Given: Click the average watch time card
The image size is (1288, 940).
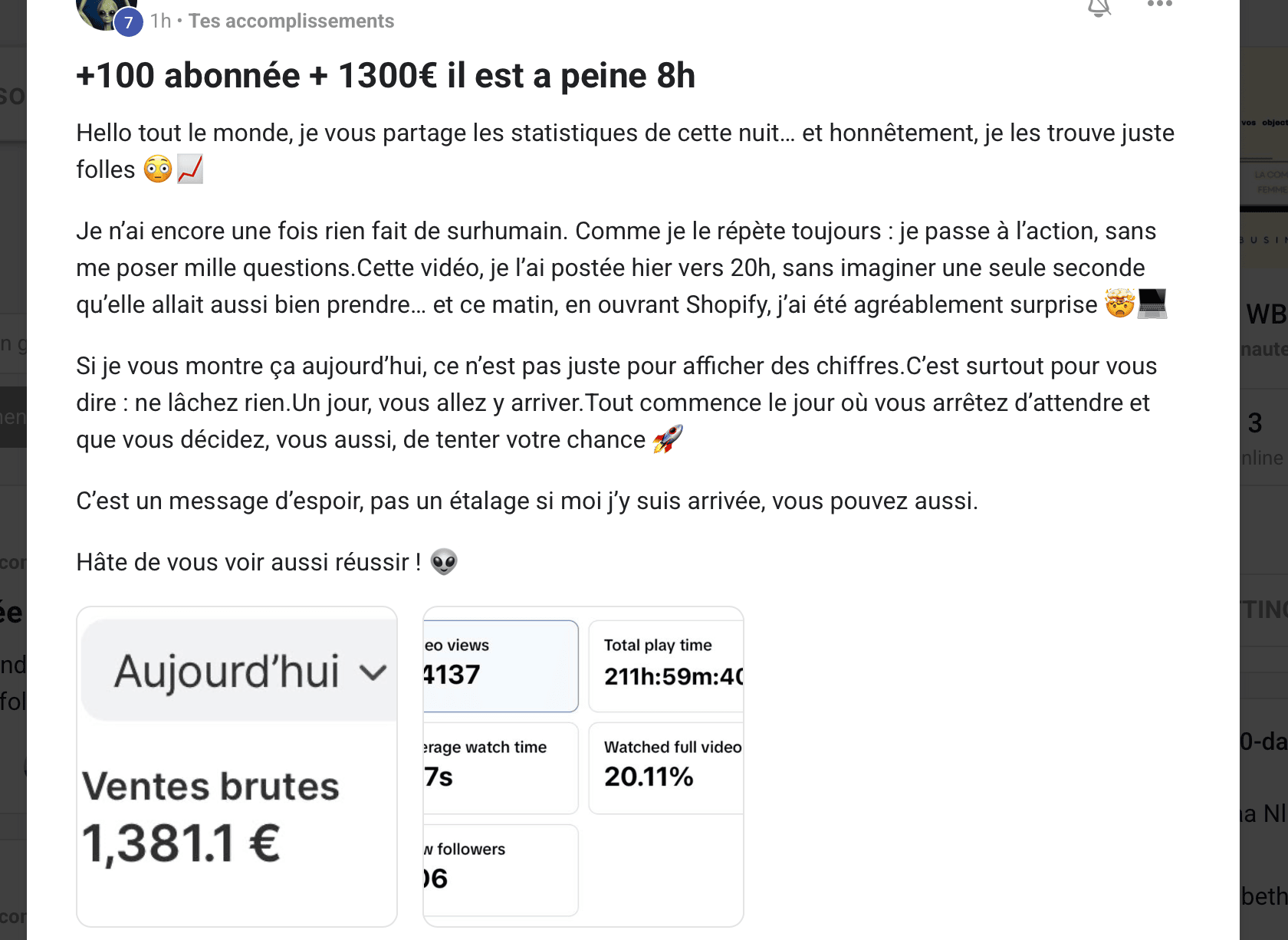Looking at the screenshot, I should point(500,767).
